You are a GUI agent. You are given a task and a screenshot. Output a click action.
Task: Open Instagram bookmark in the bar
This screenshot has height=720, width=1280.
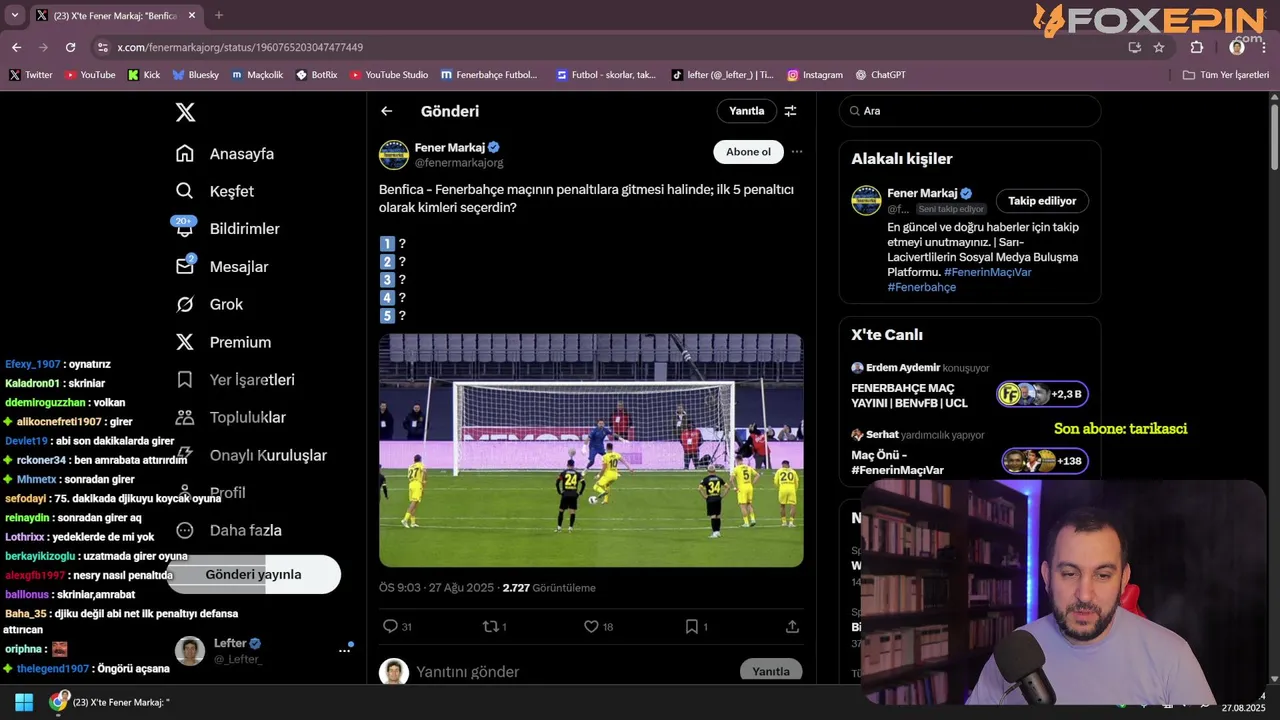[815, 75]
